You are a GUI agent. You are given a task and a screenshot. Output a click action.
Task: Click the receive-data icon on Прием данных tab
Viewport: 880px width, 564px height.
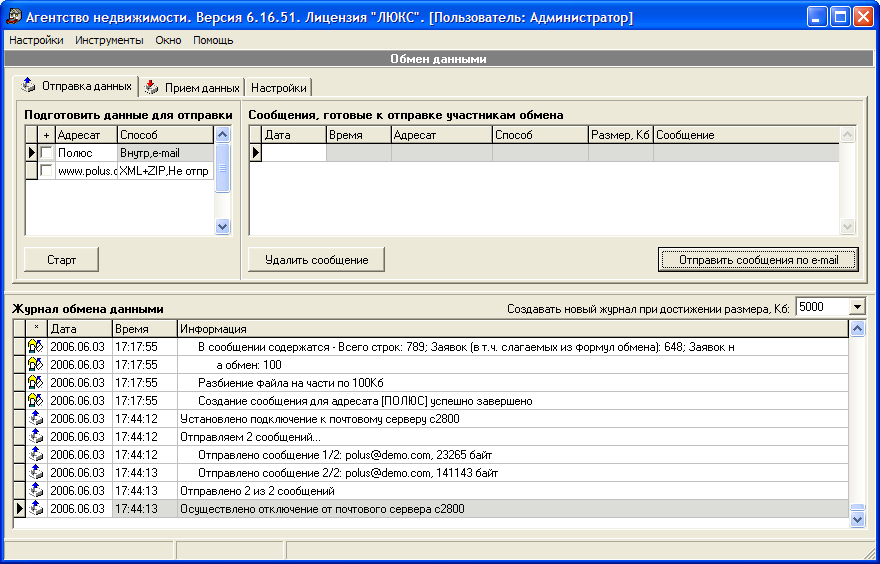click(152, 87)
